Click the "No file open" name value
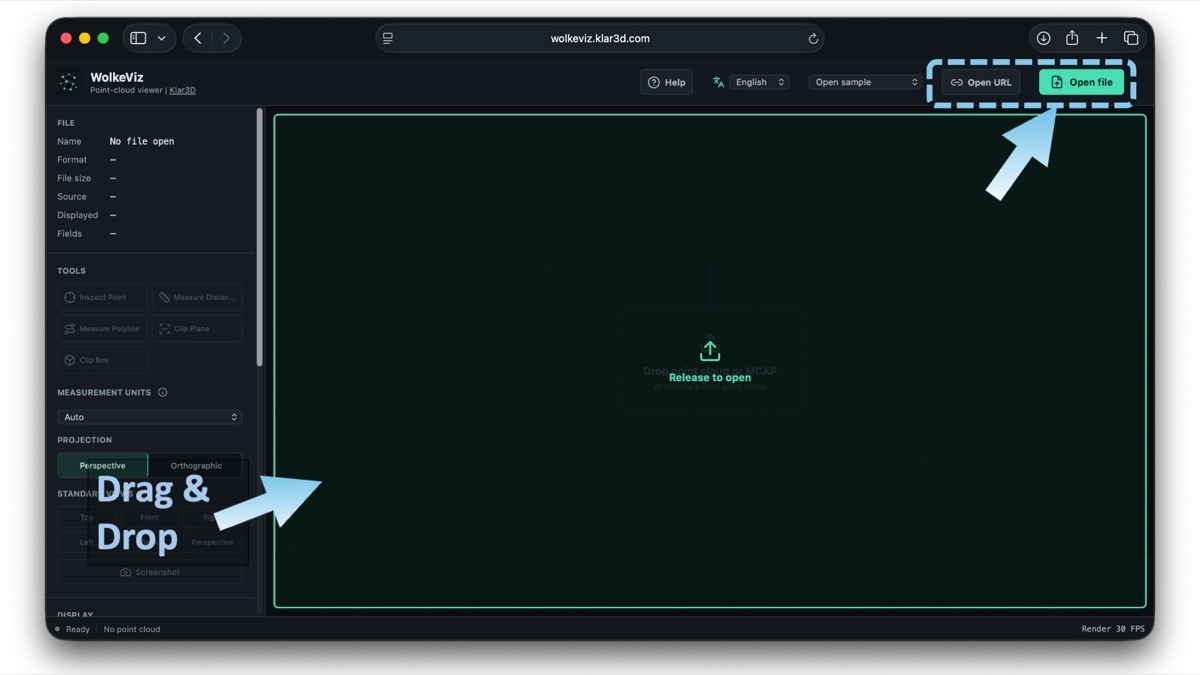Screen dimensions: 1200x675 (142, 141)
